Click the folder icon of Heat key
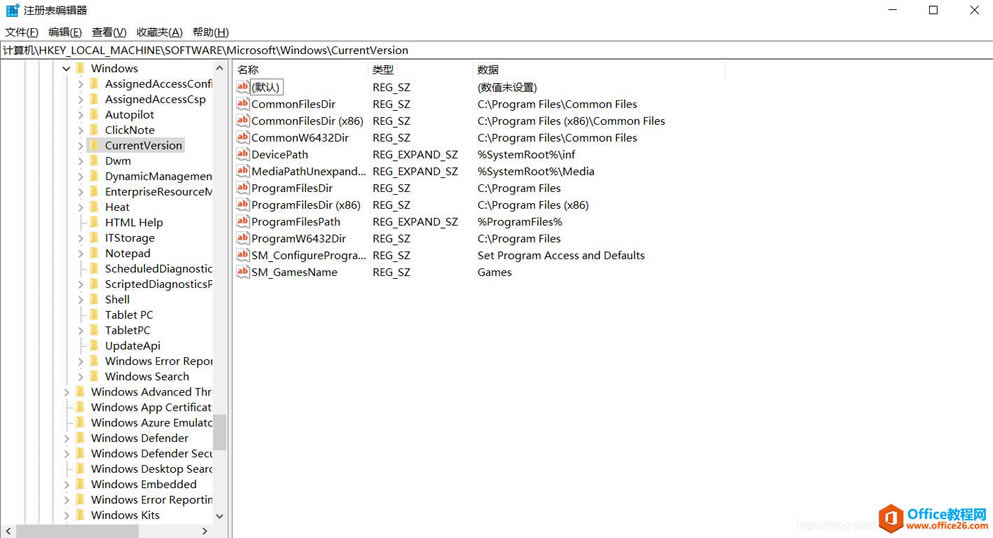The height and width of the screenshot is (538, 993). pos(94,207)
